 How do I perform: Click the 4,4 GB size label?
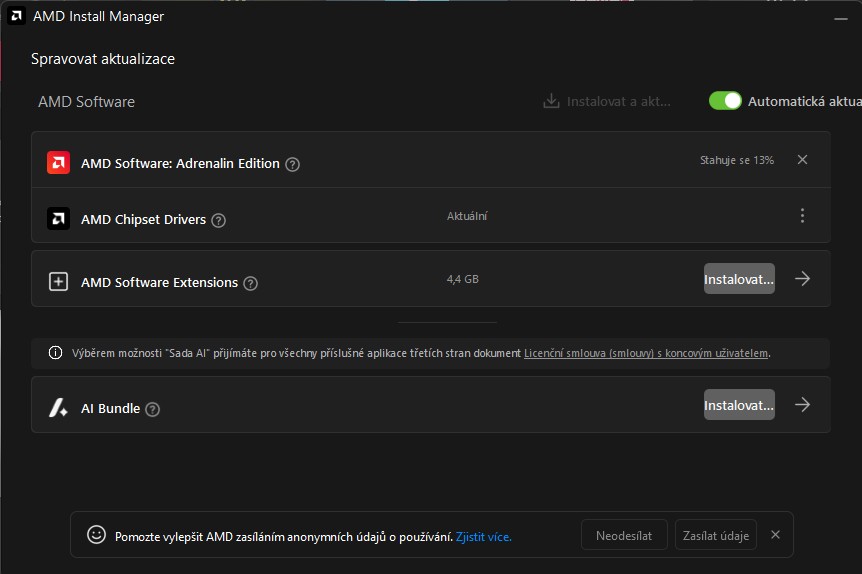click(x=462, y=279)
